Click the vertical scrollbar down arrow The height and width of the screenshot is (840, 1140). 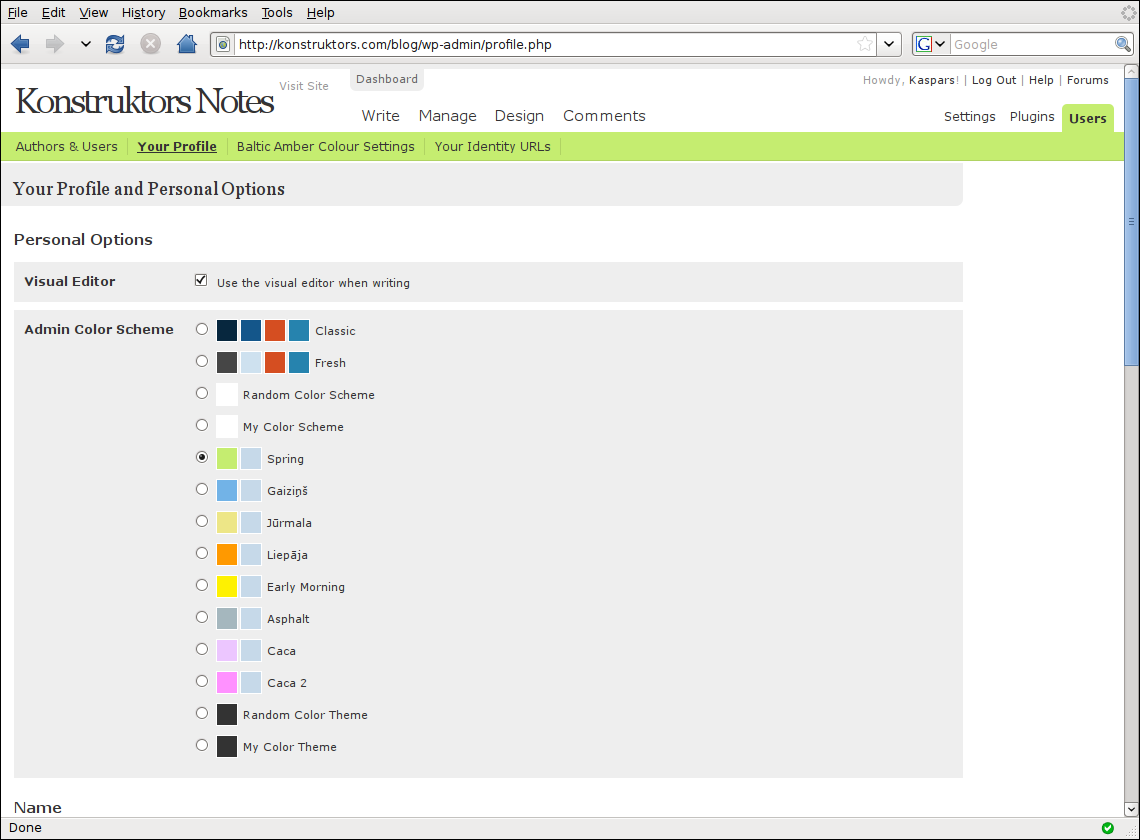tap(1131, 809)
